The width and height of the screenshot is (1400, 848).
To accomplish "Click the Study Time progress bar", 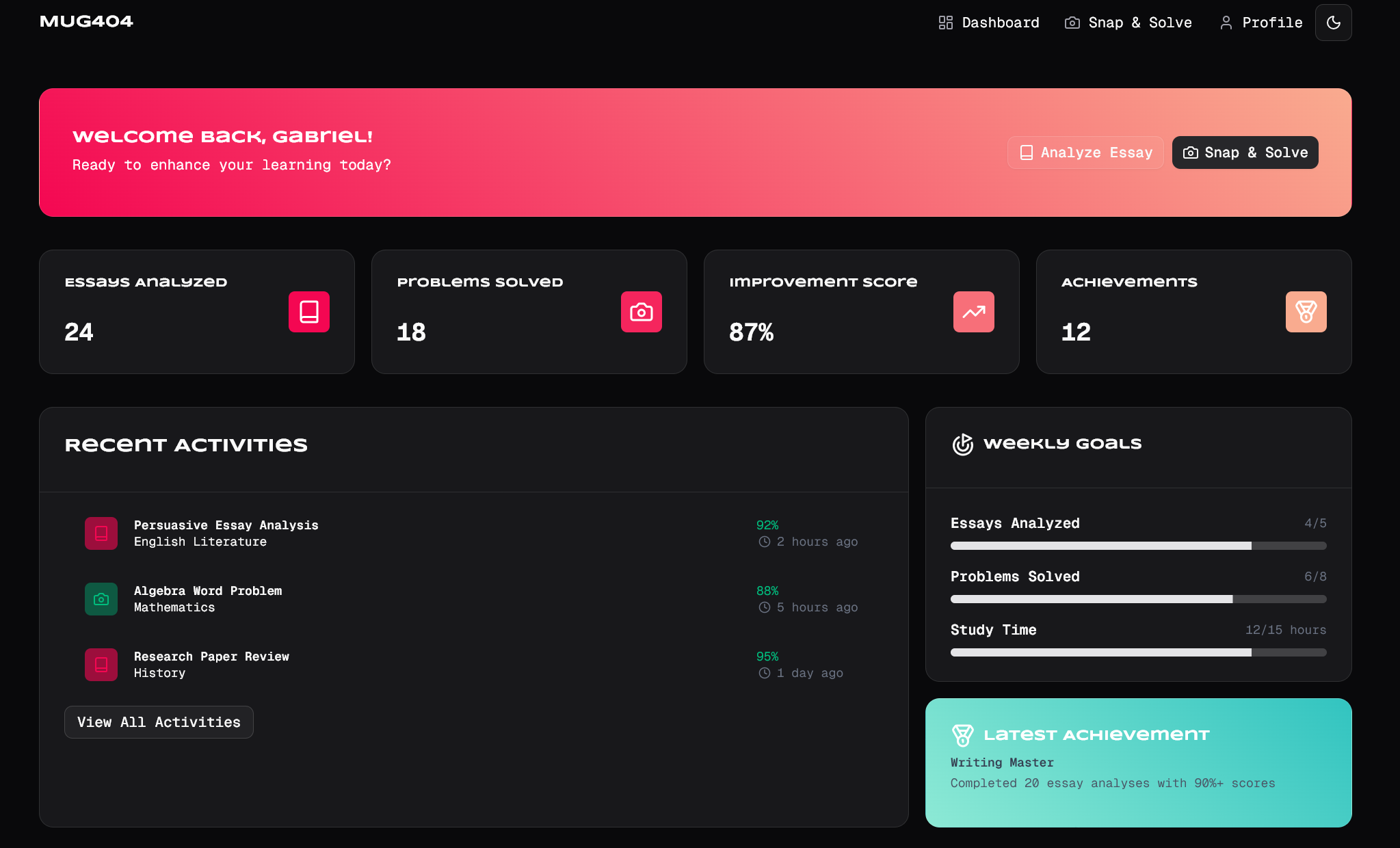I will click(x=1138, y=652).
